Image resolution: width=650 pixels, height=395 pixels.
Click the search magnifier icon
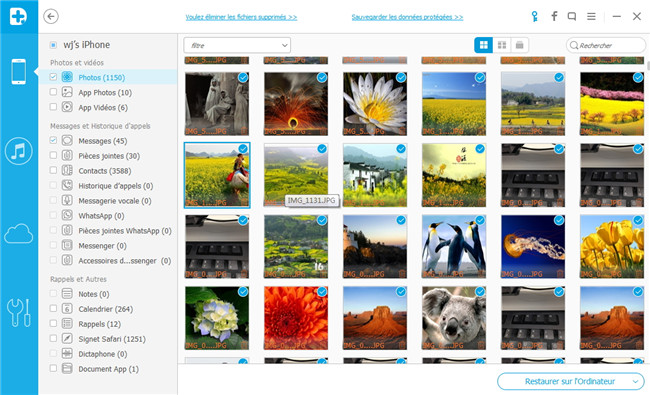pyautogui.click(x=574, y=45)
